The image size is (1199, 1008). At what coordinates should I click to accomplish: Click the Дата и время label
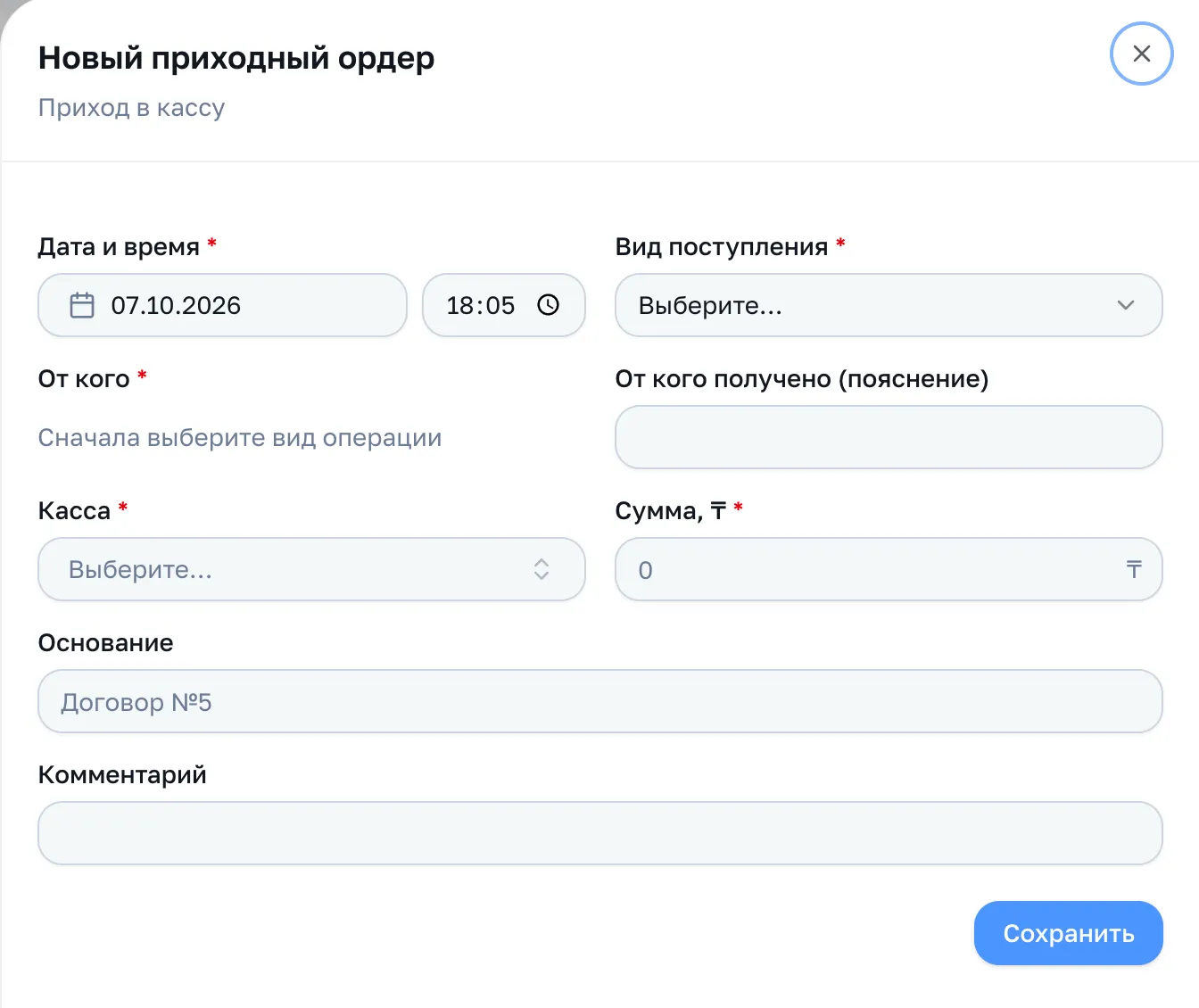pos(119,247)
